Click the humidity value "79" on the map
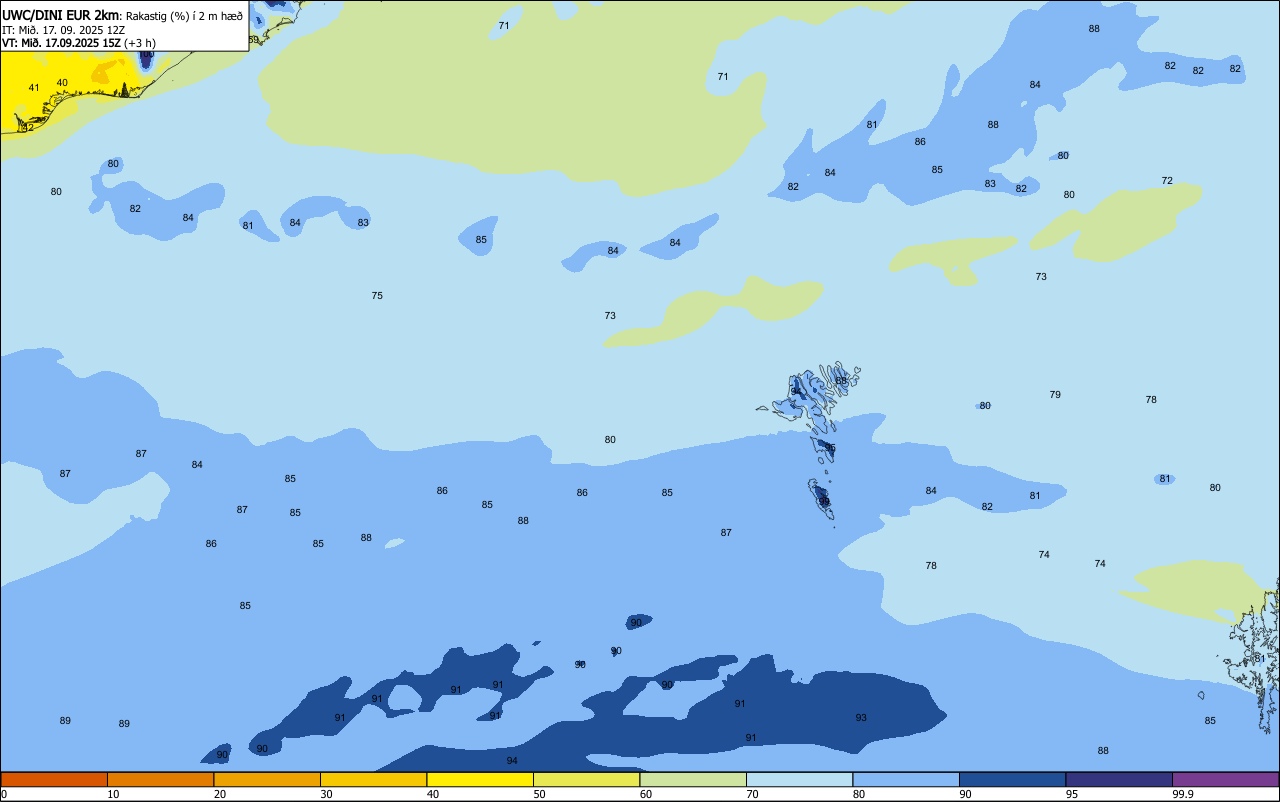This screenshot has width=1280, height=802. click(1055, 395)
